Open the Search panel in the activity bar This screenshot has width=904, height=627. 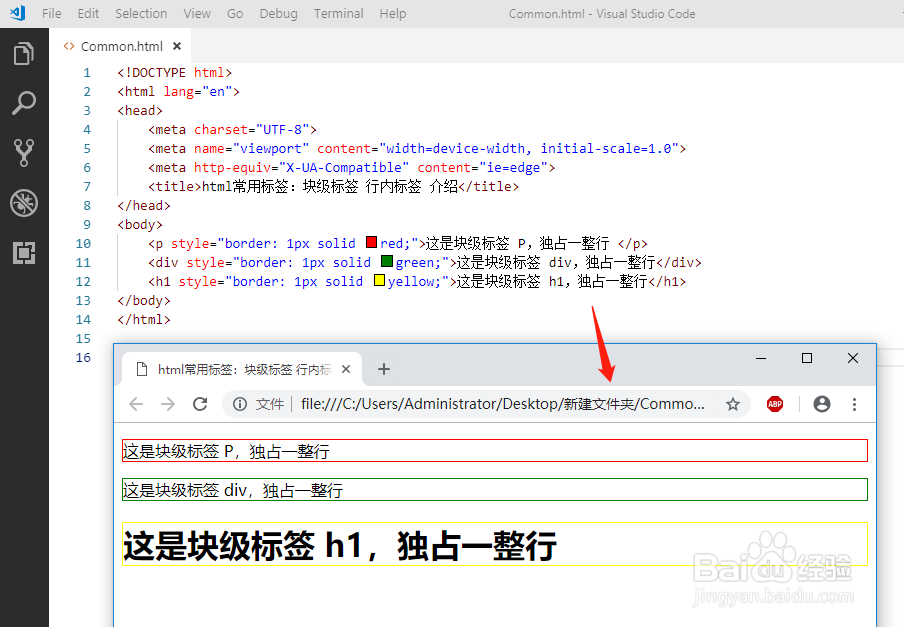click(24, 103)
